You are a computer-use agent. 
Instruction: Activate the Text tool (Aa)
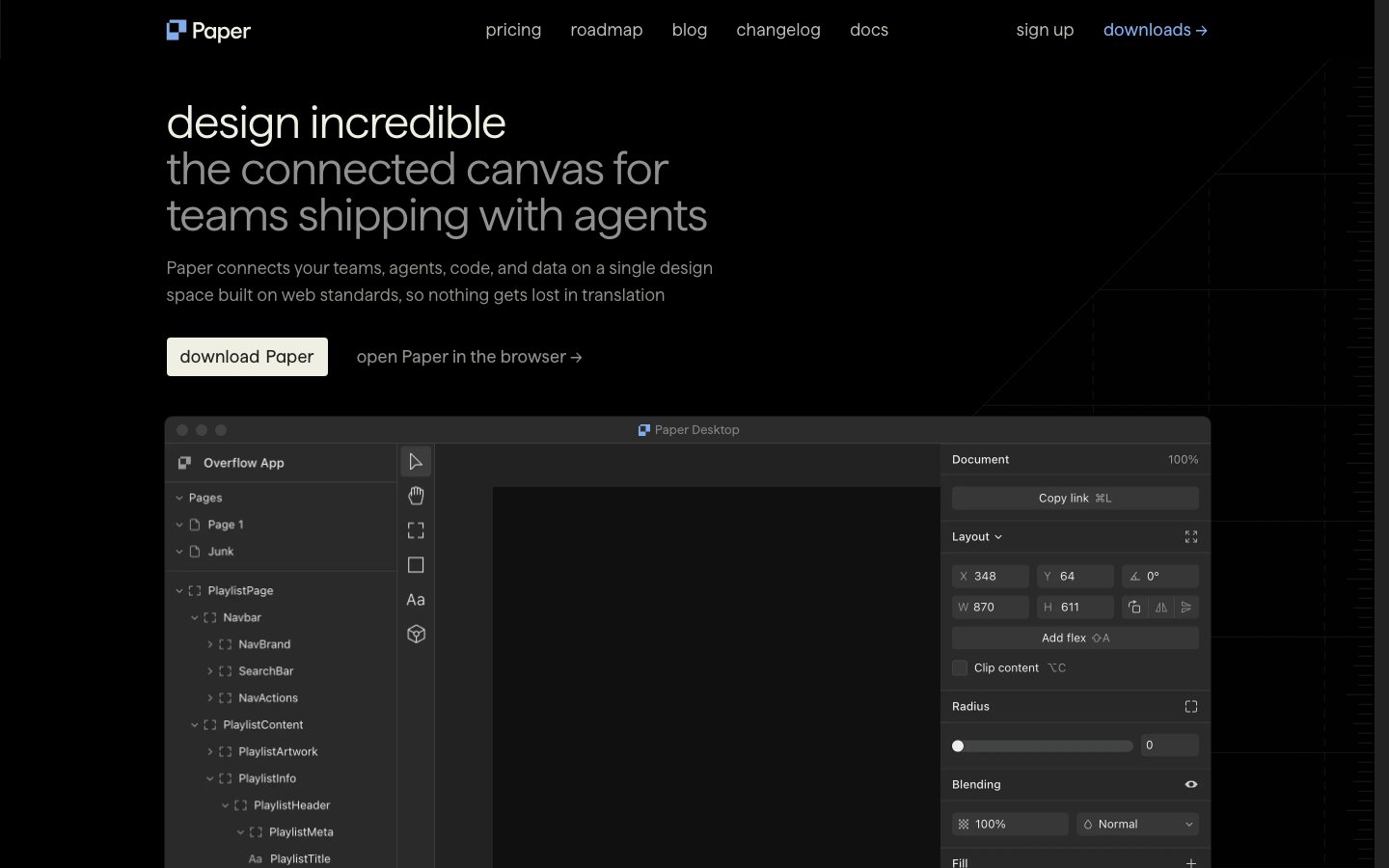coord(416,600)
